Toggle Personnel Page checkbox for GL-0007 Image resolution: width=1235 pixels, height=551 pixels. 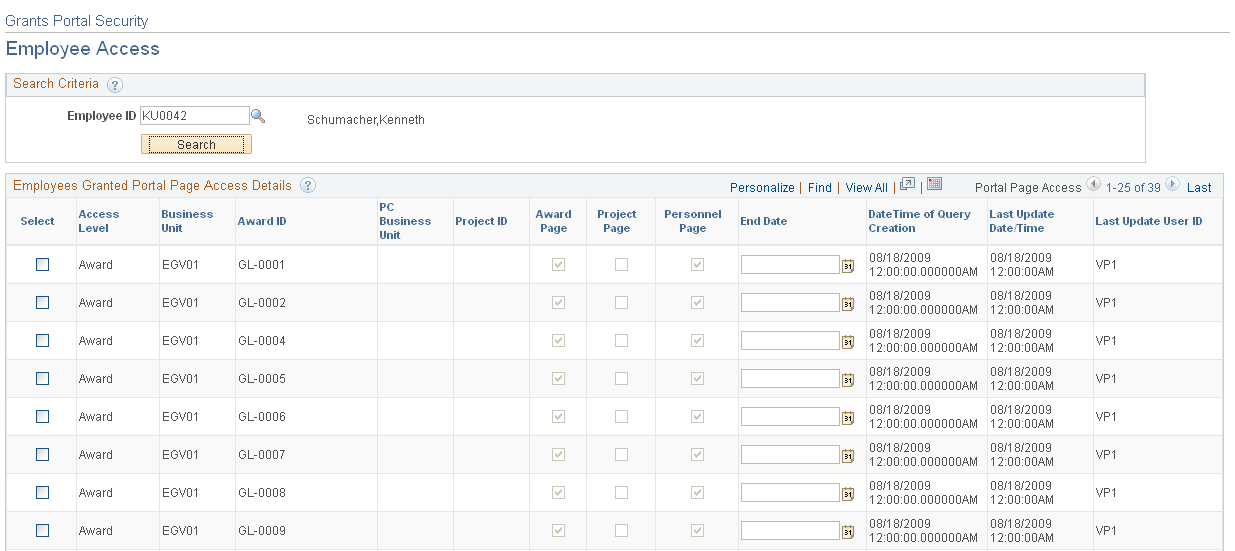pyautogui.click(x=698, y=455)
